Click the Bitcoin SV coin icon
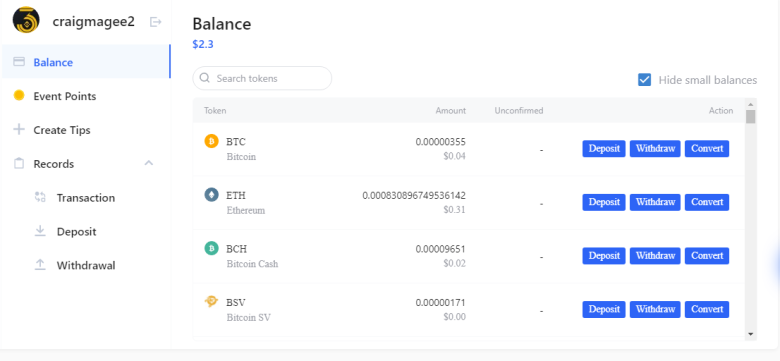 211,301
